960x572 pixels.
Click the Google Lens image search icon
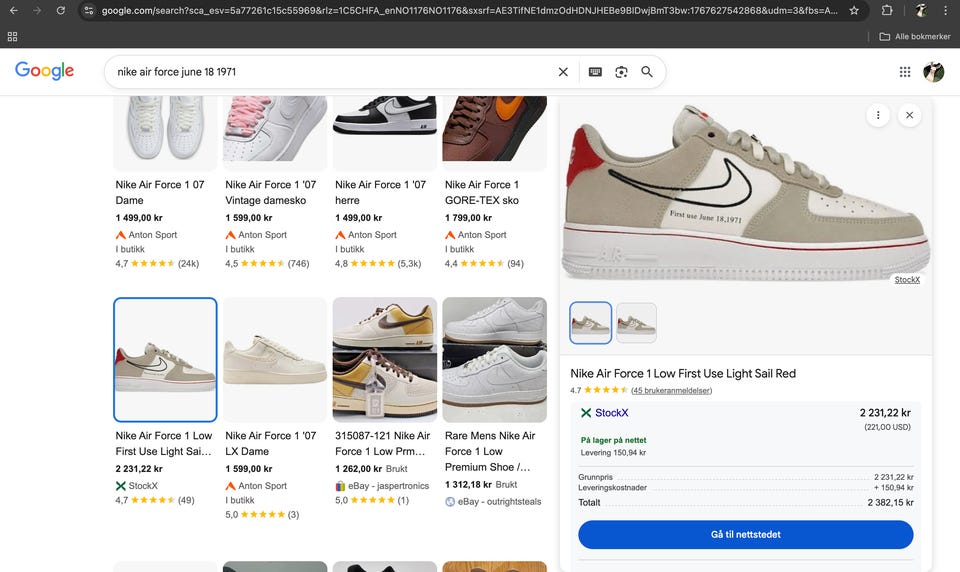click(621, 72)
